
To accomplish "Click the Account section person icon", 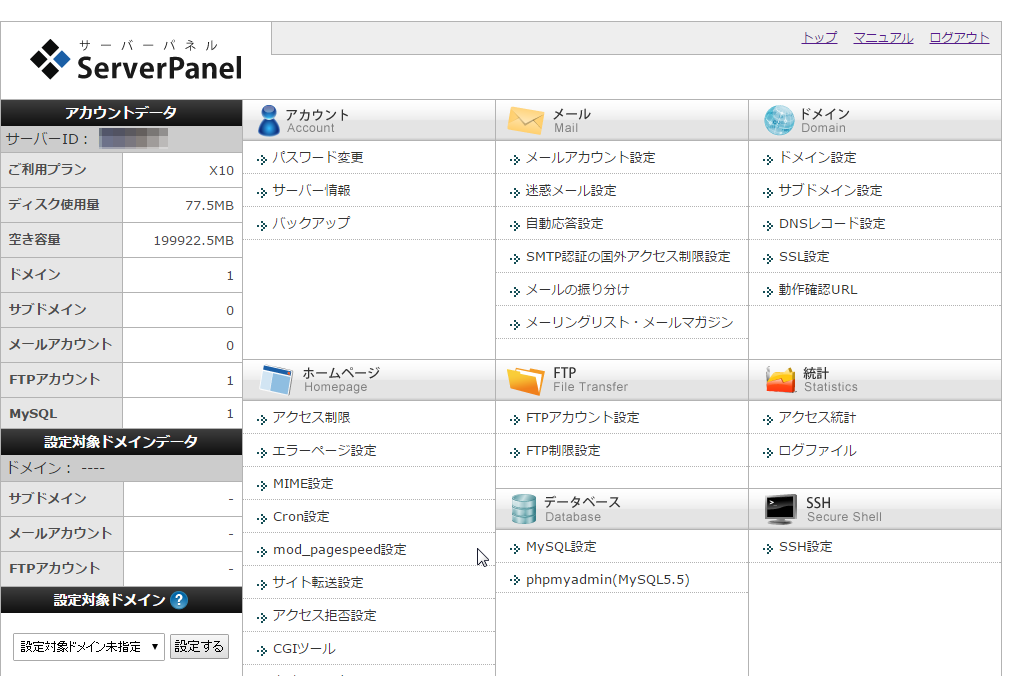I will pyautogui.click(x=268, y=120).
